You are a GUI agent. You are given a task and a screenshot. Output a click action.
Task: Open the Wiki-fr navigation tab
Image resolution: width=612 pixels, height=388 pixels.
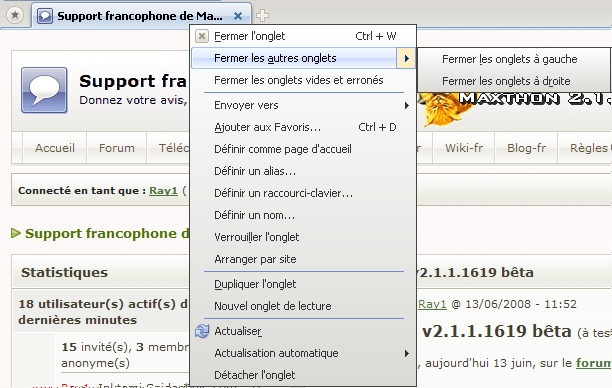tap(464, 148)
